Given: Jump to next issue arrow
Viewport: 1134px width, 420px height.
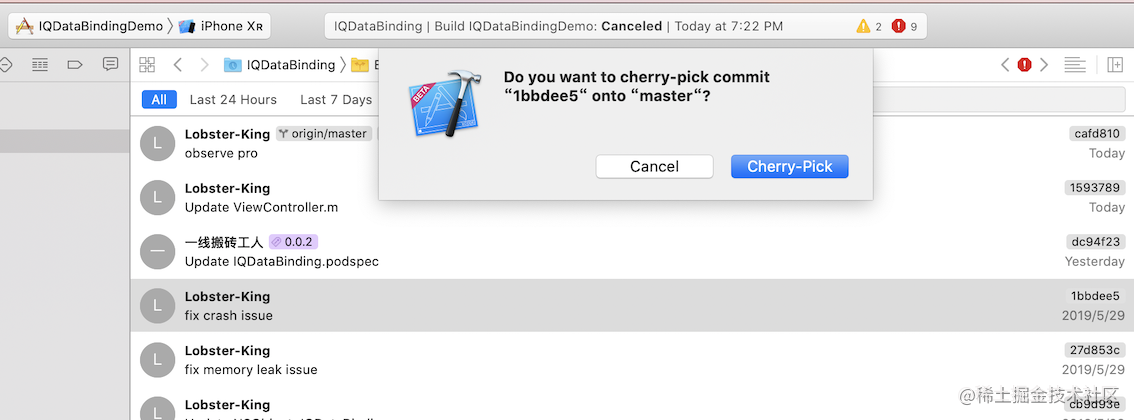Looking at the screenshot, I should (x=1044, y=65).
